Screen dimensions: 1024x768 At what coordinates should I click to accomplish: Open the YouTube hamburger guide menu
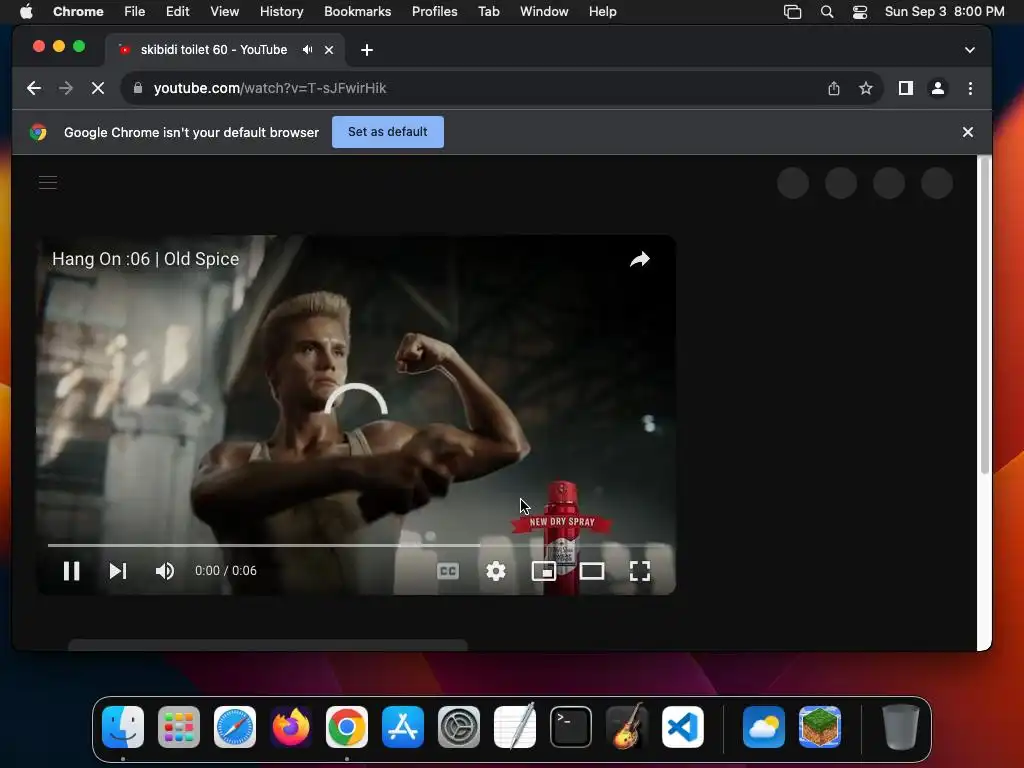coord(48,183)
